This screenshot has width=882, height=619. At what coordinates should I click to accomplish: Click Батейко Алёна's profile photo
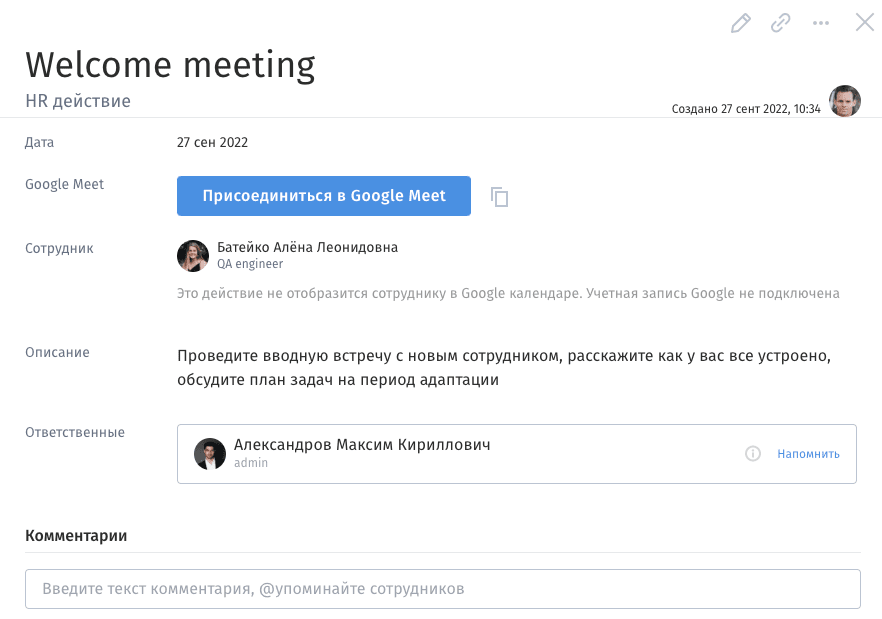(193, 256)
